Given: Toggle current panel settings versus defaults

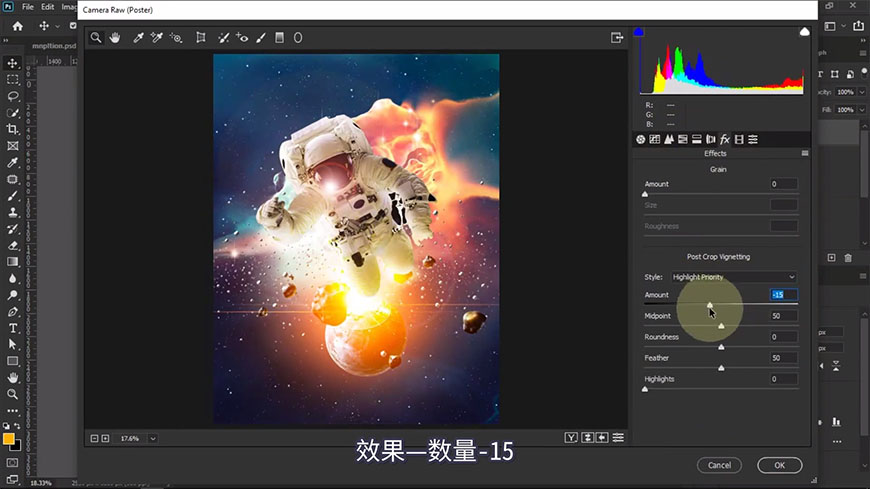Looking at the screenshot, I should pyautogui.click(x=618, y=438).
